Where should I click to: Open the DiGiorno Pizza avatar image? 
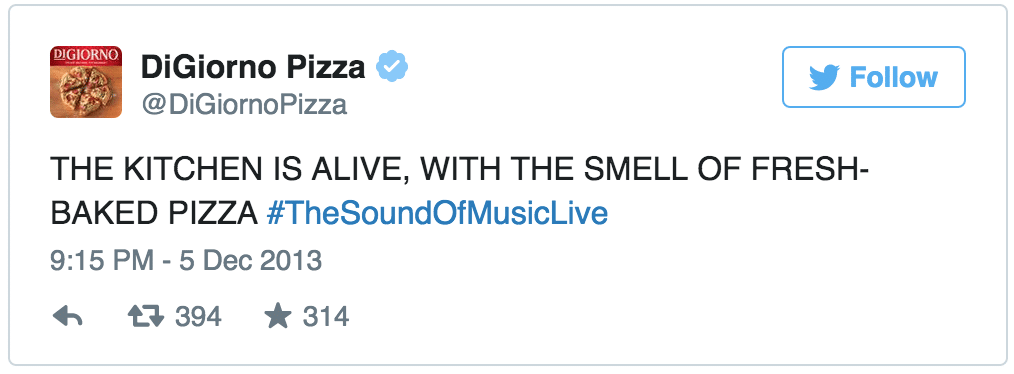86,82
